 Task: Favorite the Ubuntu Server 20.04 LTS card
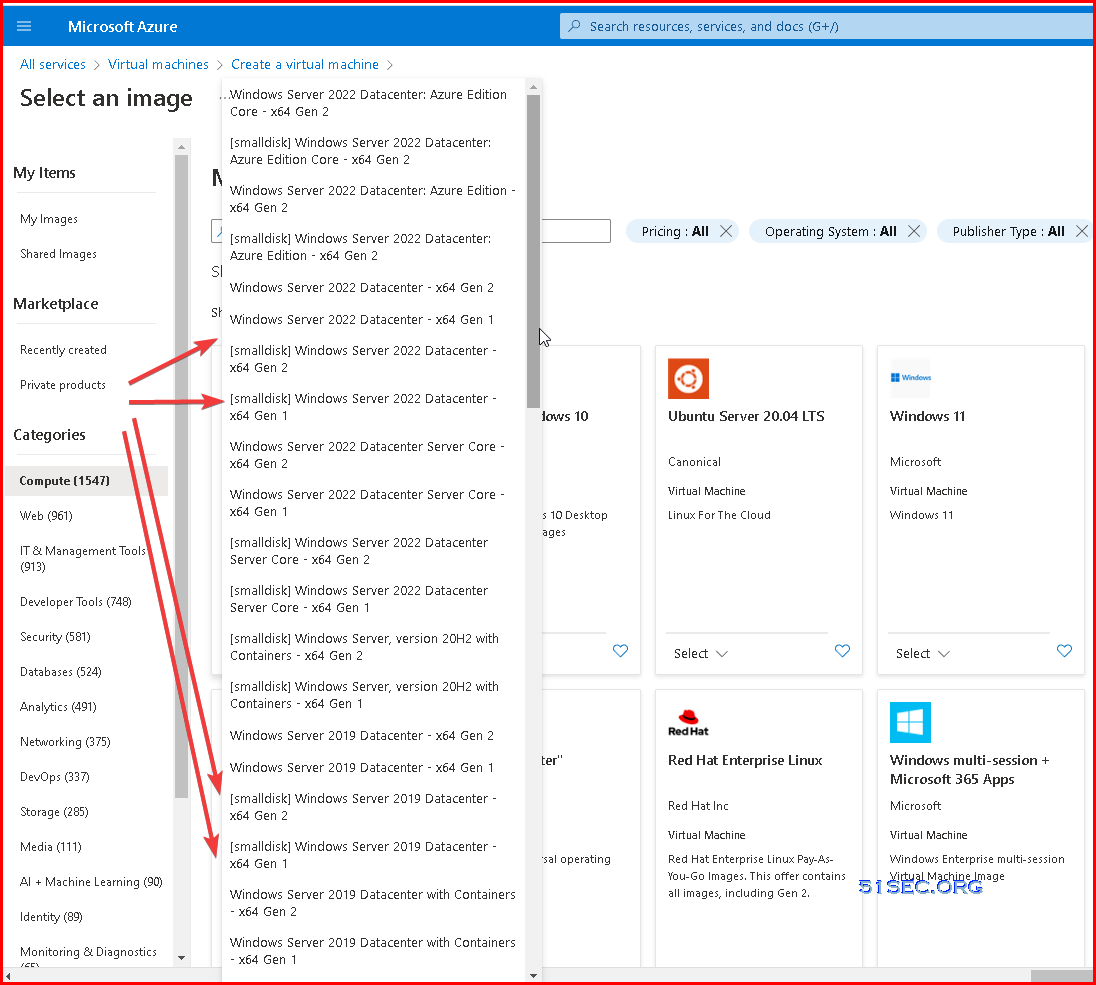click(x=842, y=651)
